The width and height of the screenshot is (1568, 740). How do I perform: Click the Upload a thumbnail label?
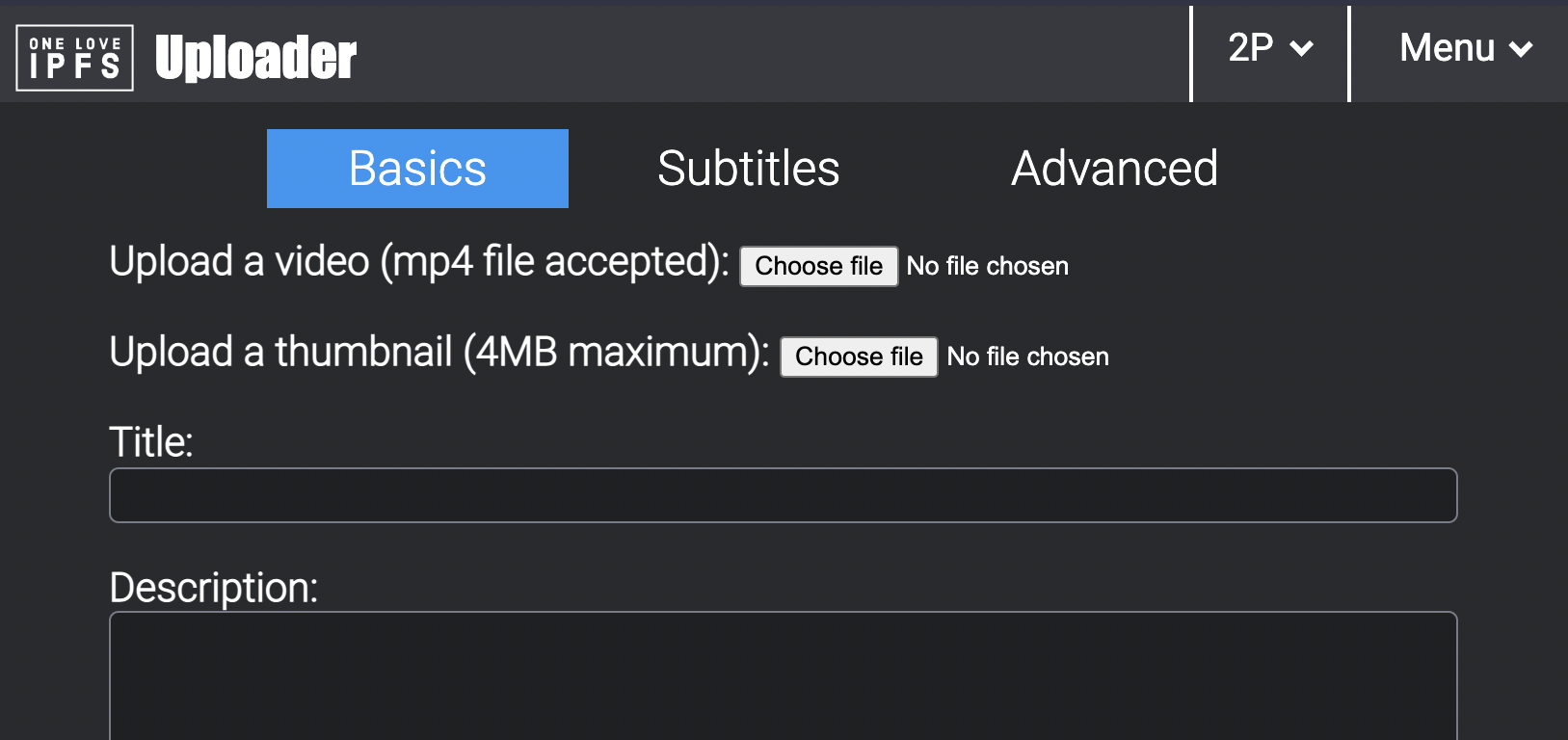[x=439, y=353]
